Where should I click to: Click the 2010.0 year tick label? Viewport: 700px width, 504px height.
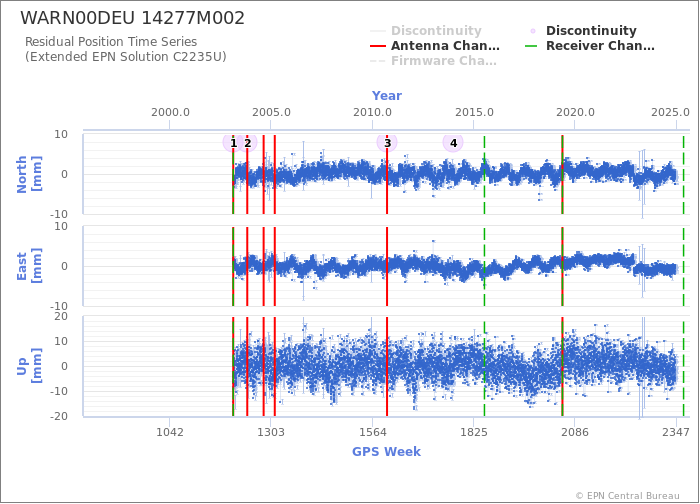(372, 112)
